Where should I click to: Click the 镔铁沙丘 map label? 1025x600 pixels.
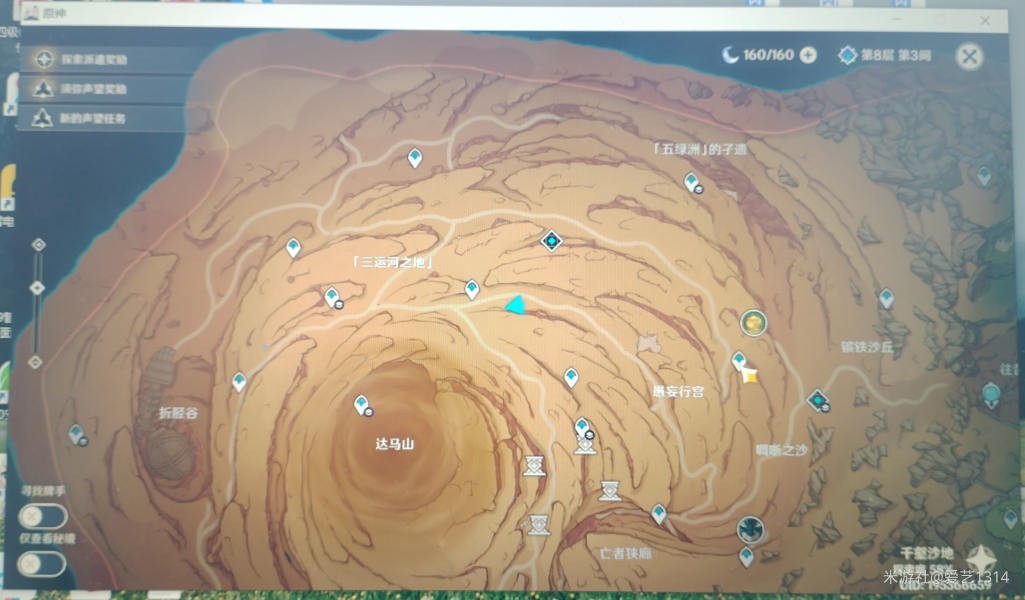pyautogui.click(x=867, y=347)
